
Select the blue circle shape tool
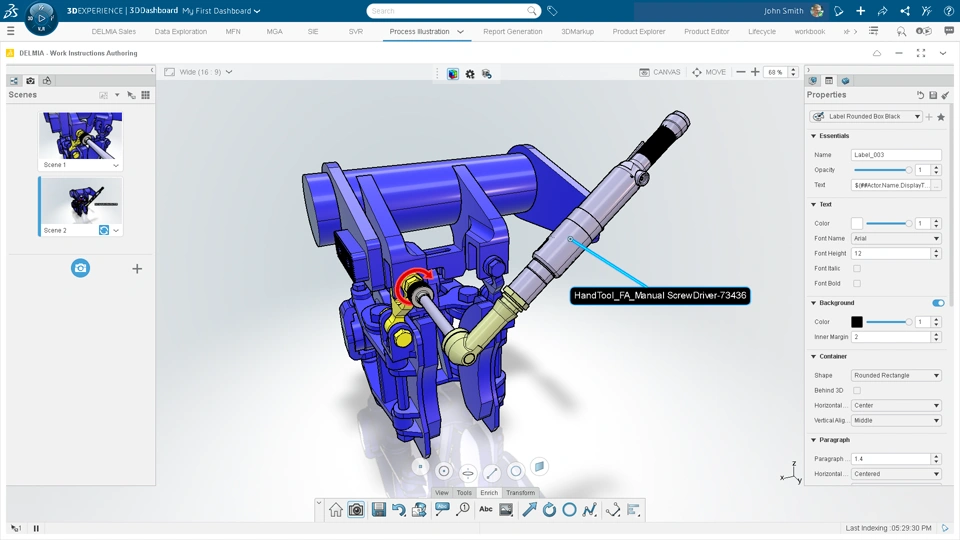(x=569, y=509)
